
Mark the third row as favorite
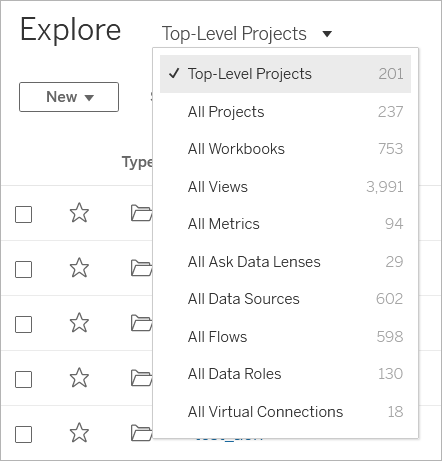[x=79, y=323]
